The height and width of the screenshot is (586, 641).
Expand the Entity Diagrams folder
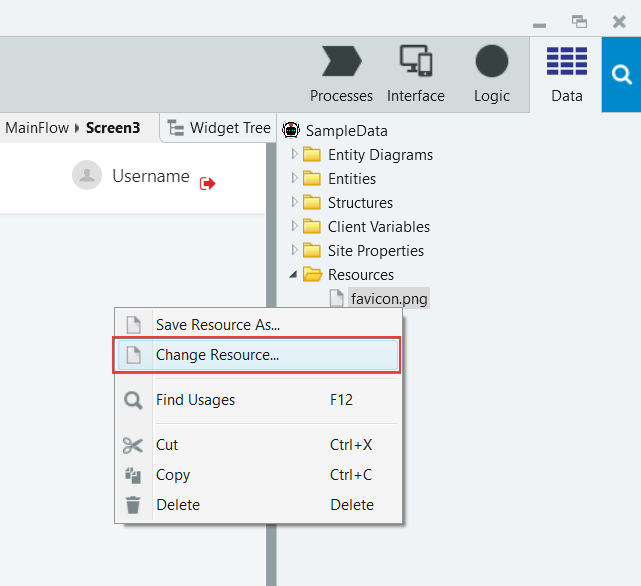[x=294, y=154]
